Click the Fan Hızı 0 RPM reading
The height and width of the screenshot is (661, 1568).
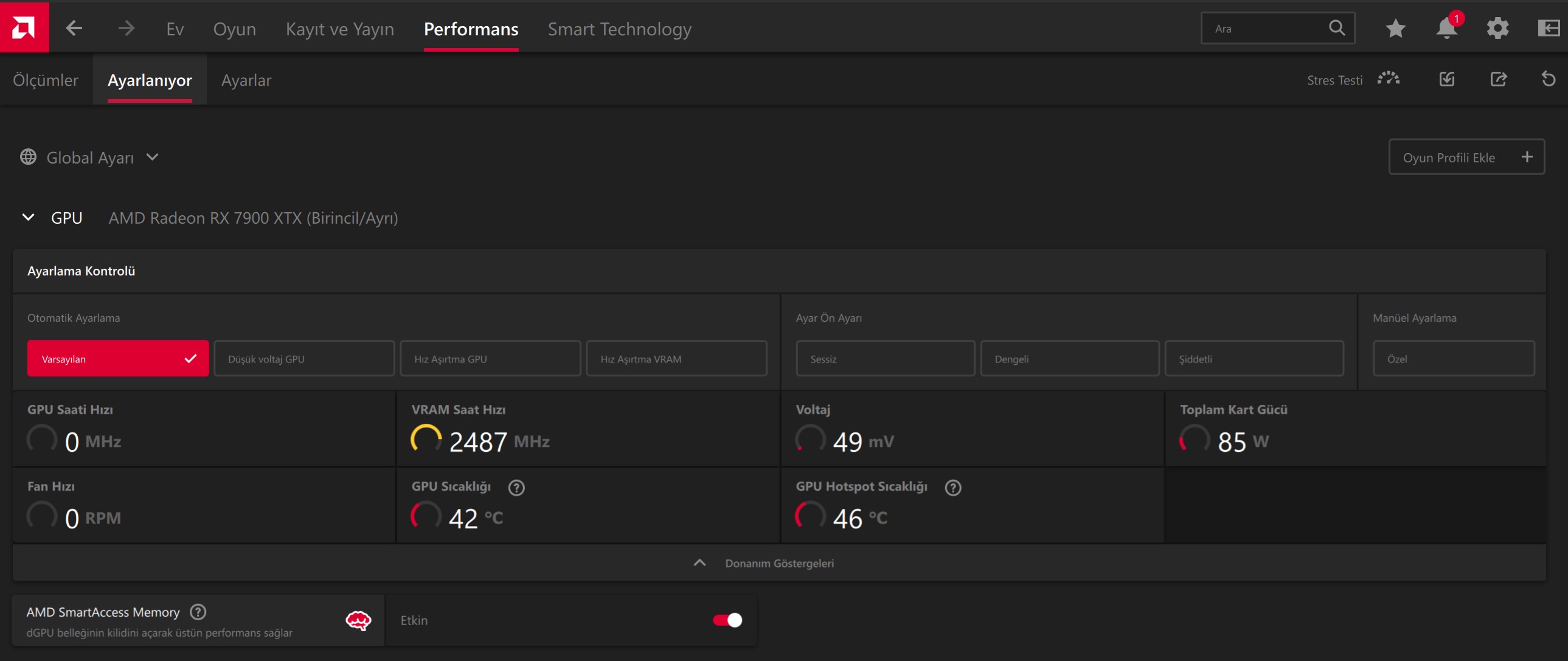coord(92,517)
